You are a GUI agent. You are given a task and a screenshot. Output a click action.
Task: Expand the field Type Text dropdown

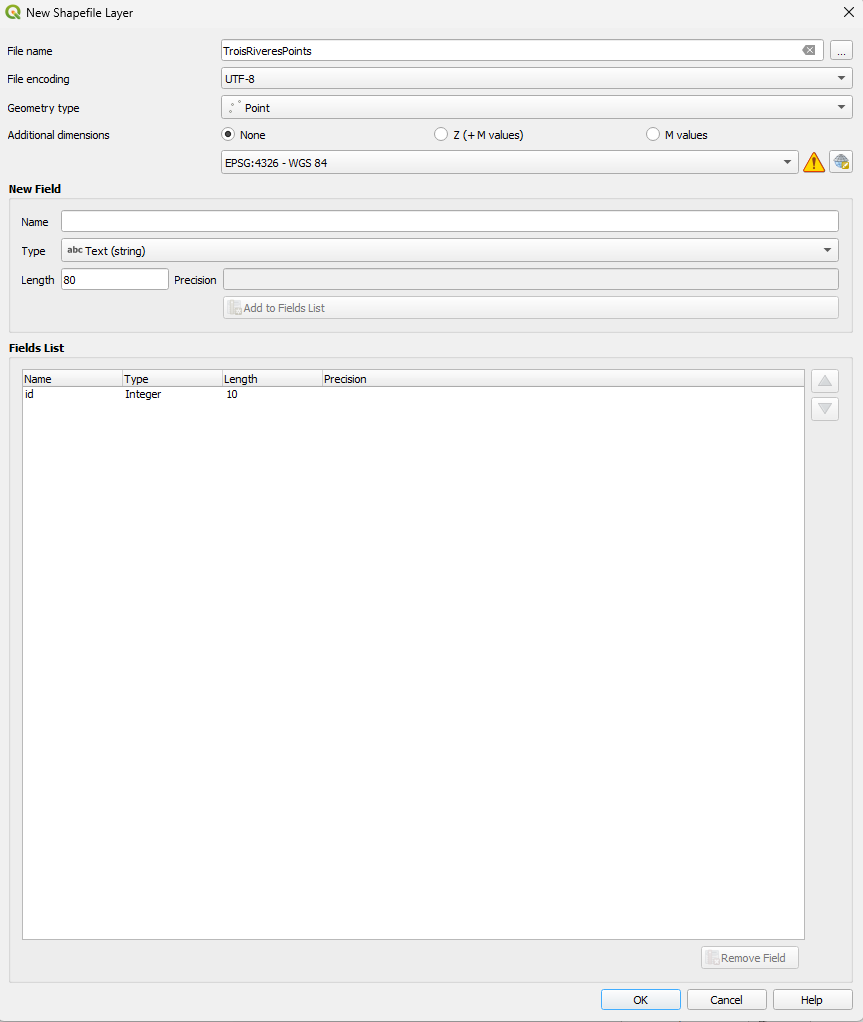coord(449,250)
